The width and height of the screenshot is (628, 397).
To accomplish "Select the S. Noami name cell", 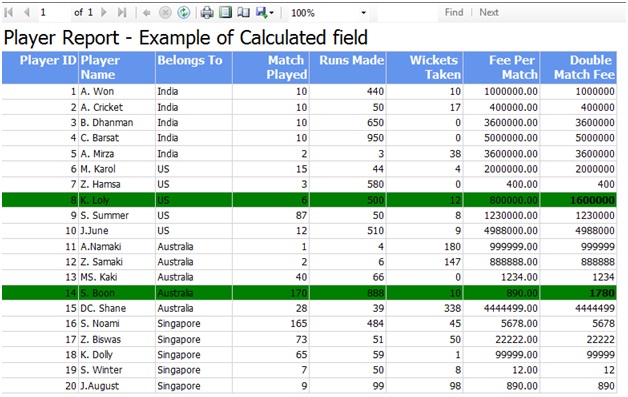I will [x=117, y=324].
